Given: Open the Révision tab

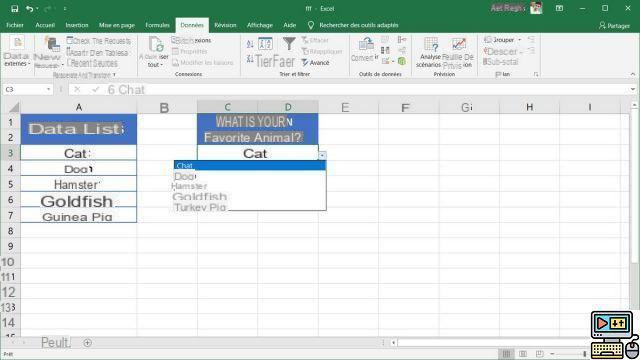Looking at the screenshot, I should click(x=225, y=25).
